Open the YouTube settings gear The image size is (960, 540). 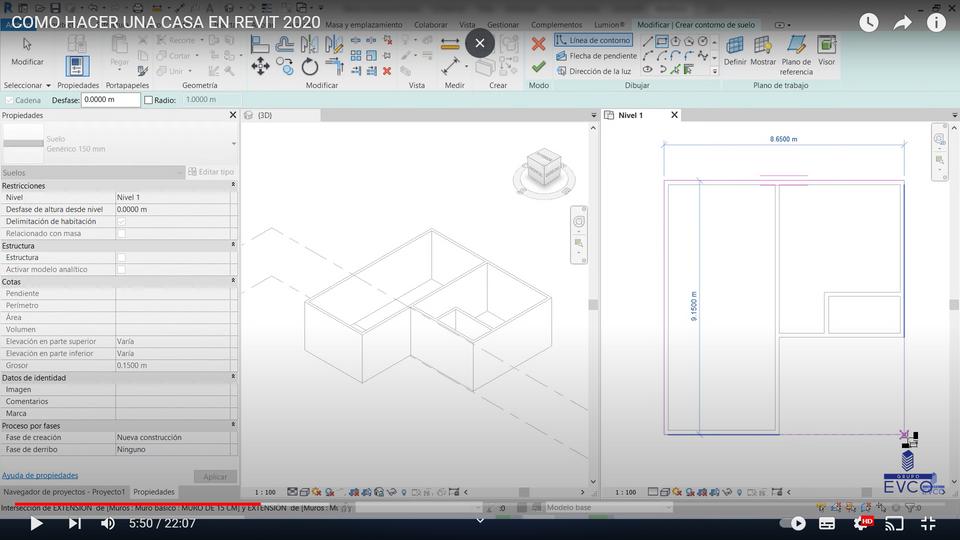[861, 523]
